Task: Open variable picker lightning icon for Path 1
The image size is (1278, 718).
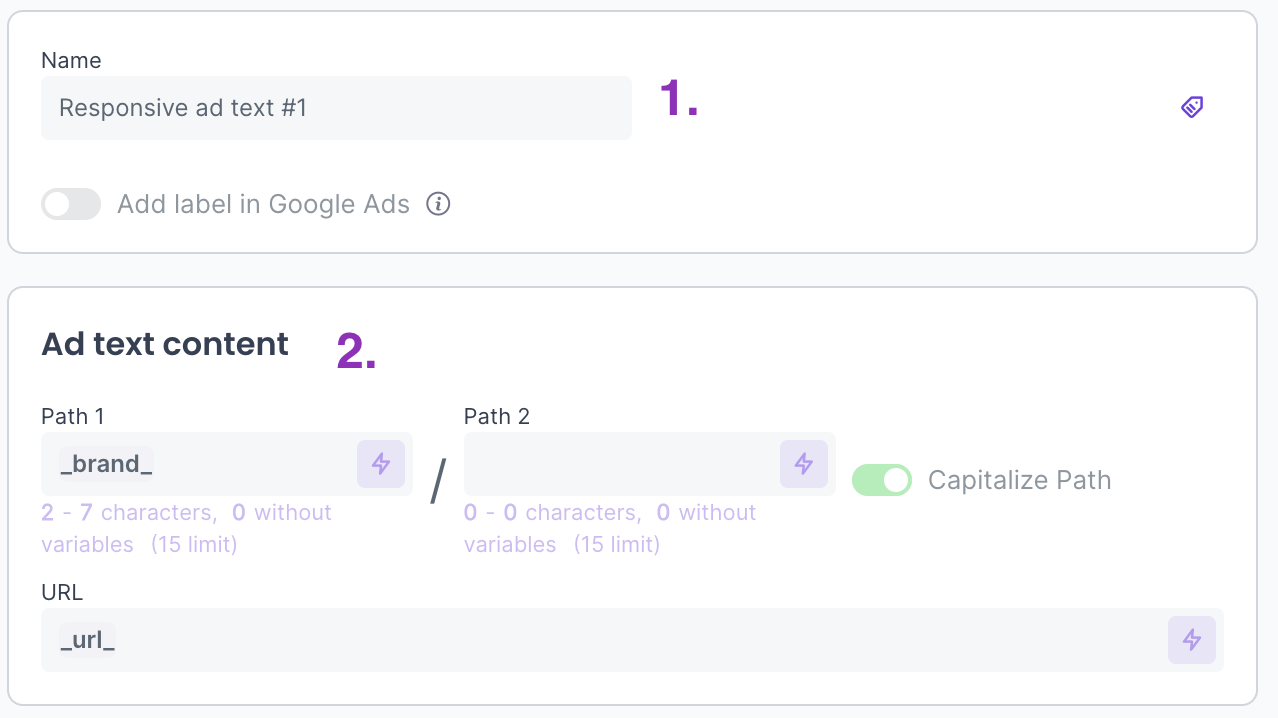Action: [381, 464]
